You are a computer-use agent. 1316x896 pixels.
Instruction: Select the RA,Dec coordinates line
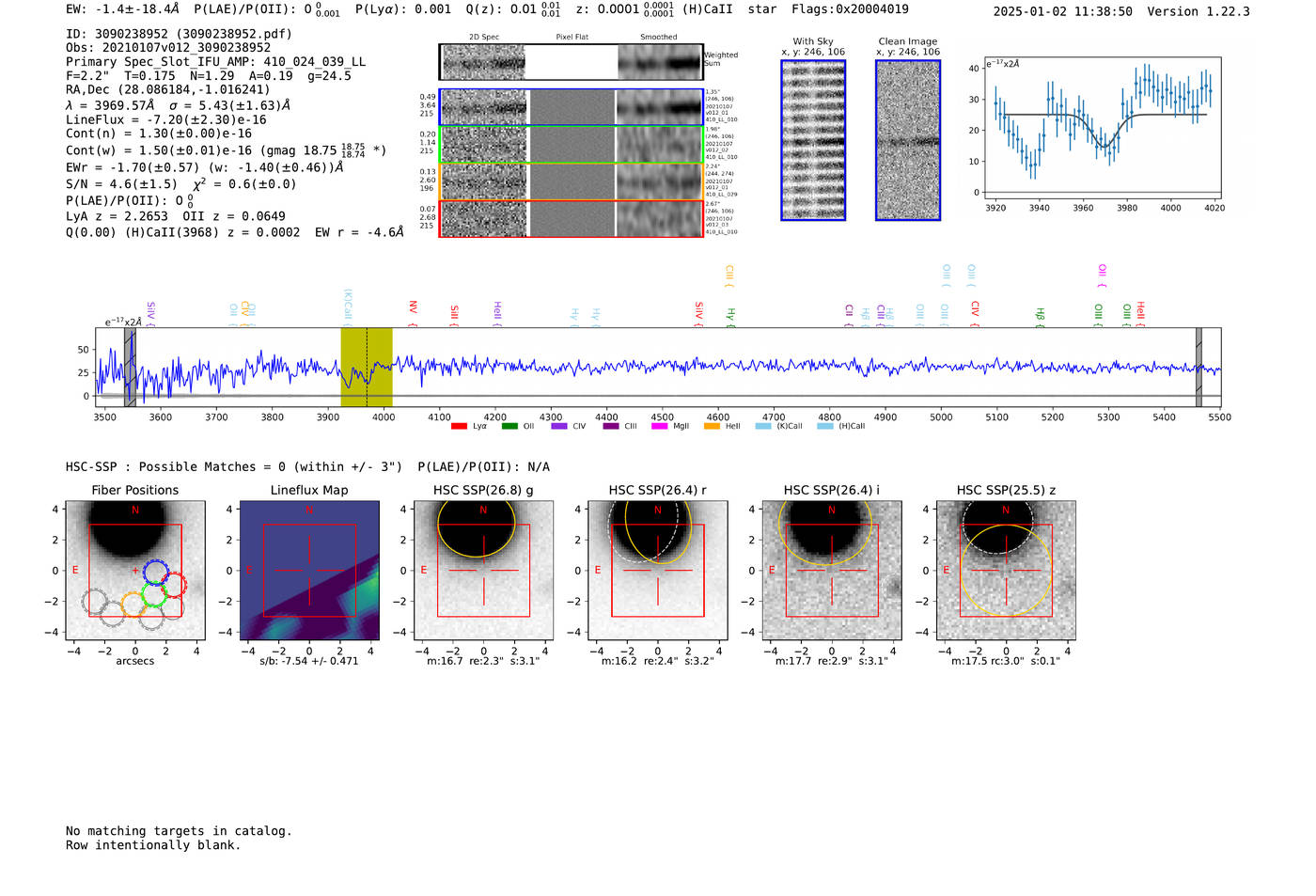(x=167, y=90)
